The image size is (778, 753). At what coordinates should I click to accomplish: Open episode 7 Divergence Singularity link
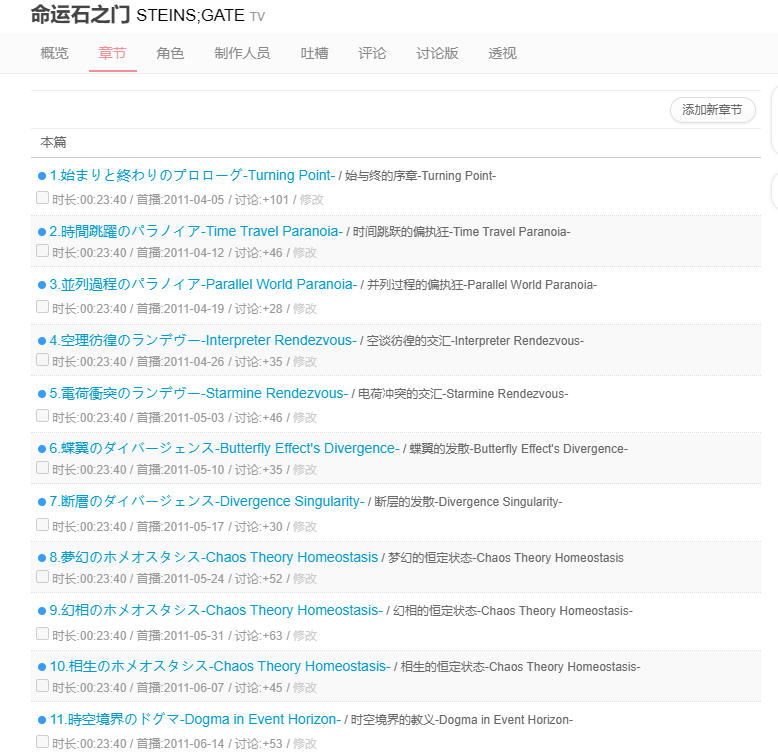(x=207, y=502)
